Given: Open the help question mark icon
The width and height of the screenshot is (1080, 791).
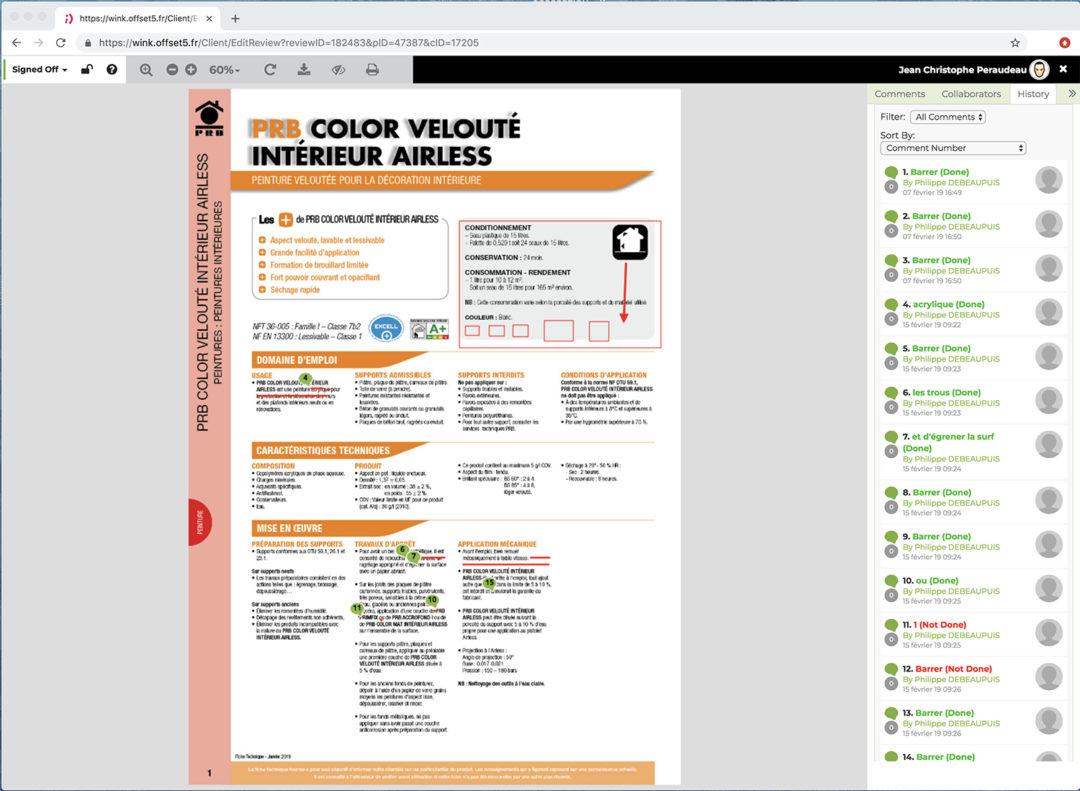Looking at the screenshot, I should click(112, 69).
